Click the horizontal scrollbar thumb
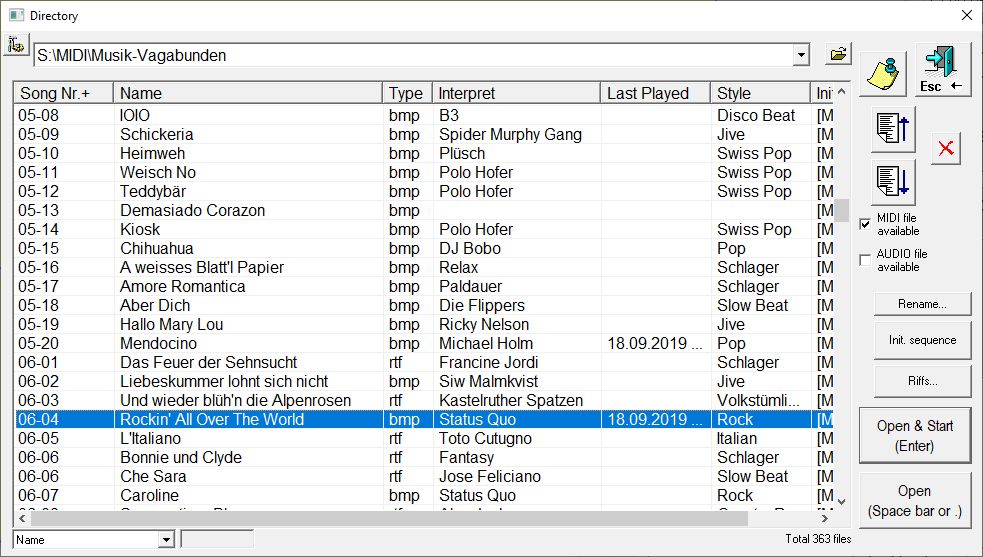 389,519
